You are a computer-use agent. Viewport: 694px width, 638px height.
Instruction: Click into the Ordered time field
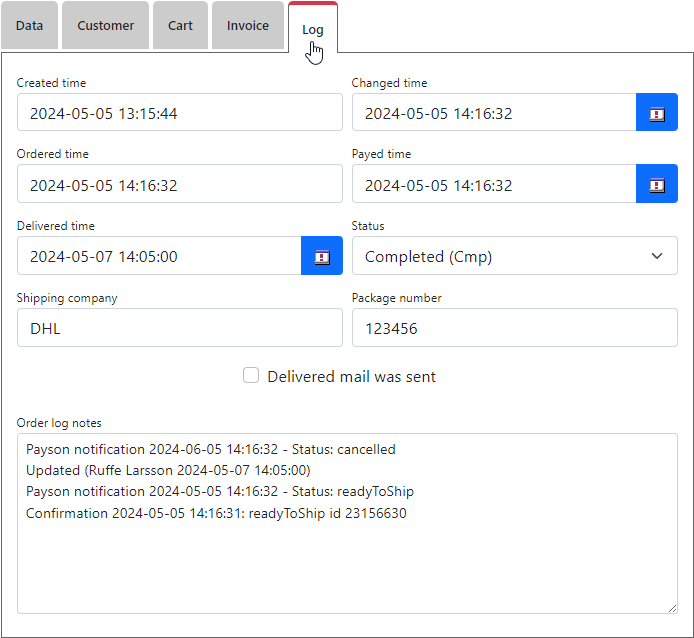(x=179, y=185)
